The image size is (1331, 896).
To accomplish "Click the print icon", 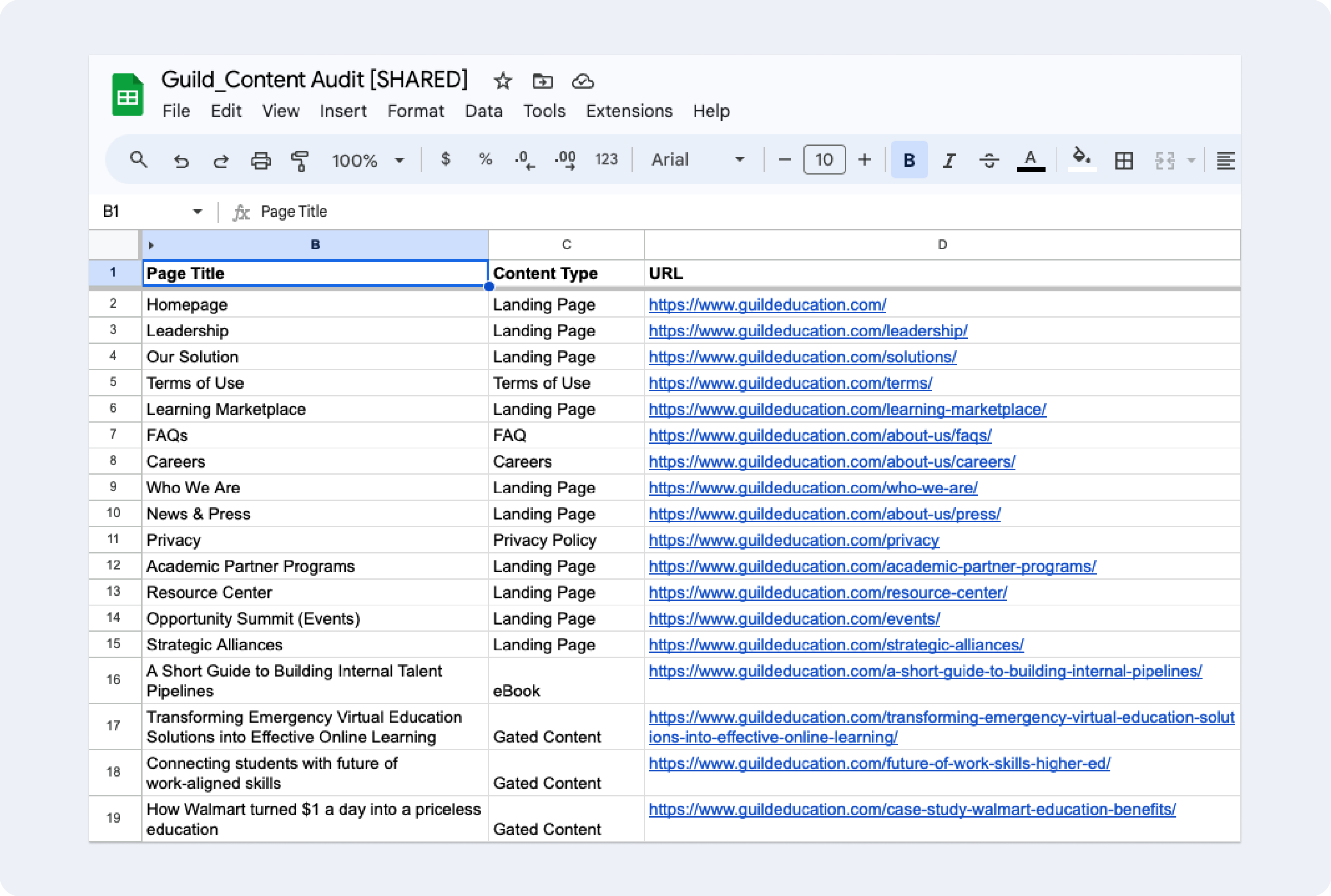I will click(x=261, y=160).
